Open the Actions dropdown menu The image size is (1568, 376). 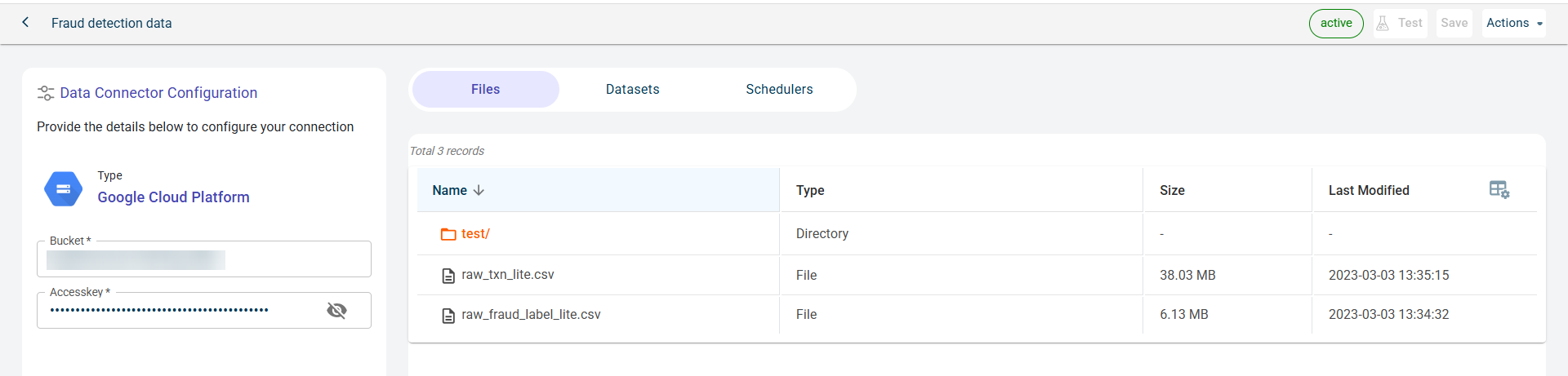click(1514, 24)
